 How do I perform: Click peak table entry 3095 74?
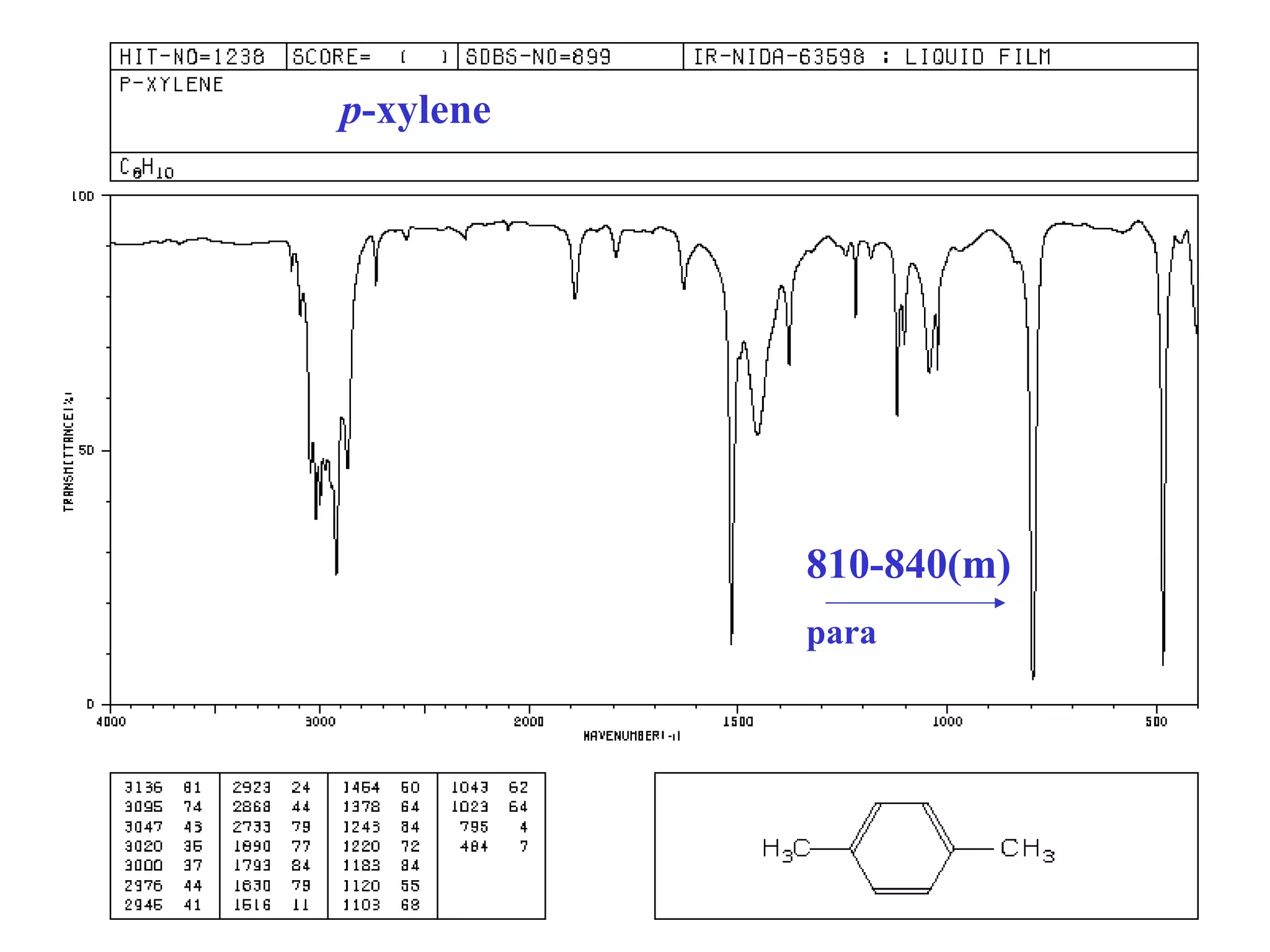(x=163, y=807)
